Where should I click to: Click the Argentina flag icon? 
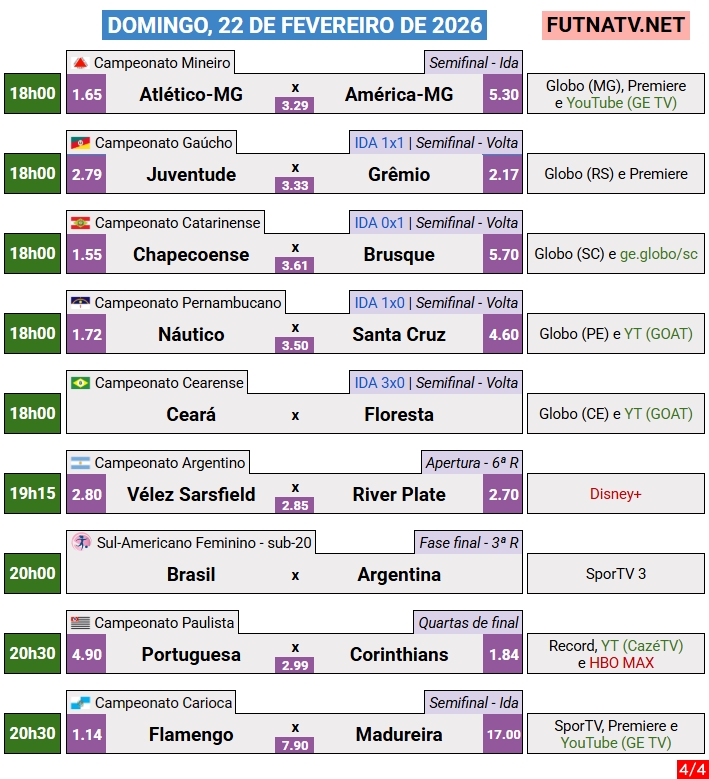pos(81,463)
